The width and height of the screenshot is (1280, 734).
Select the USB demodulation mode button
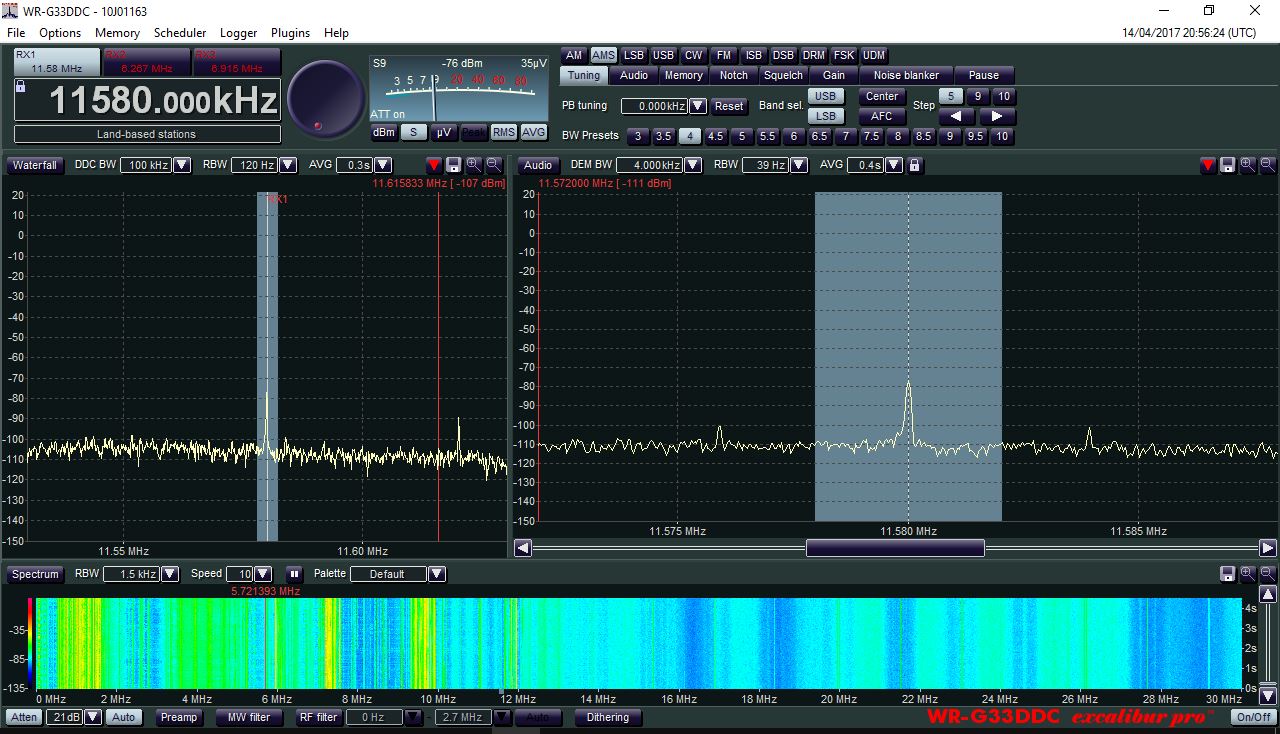[664, 55]
